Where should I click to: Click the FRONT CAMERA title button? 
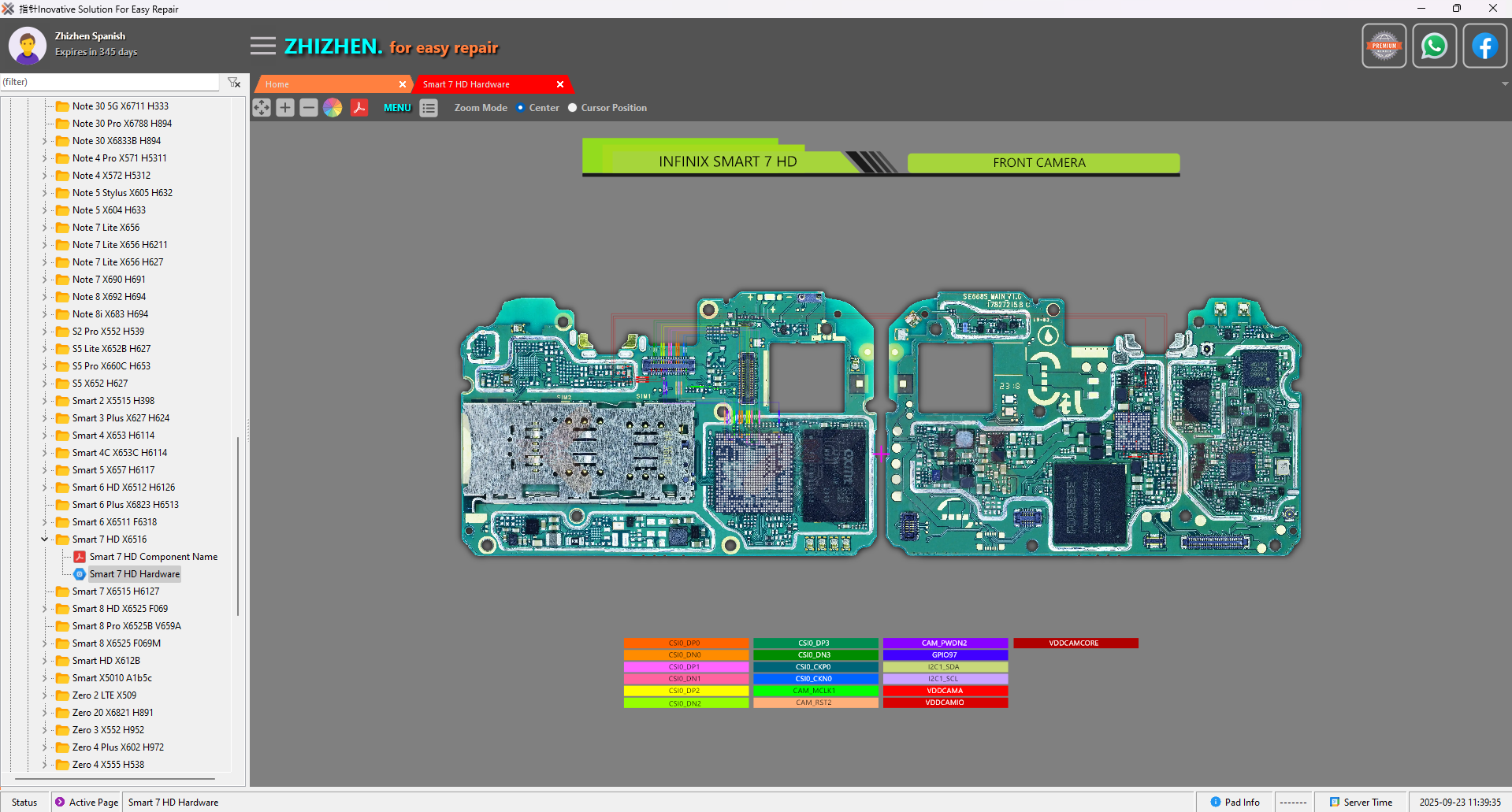point(1043,163)
